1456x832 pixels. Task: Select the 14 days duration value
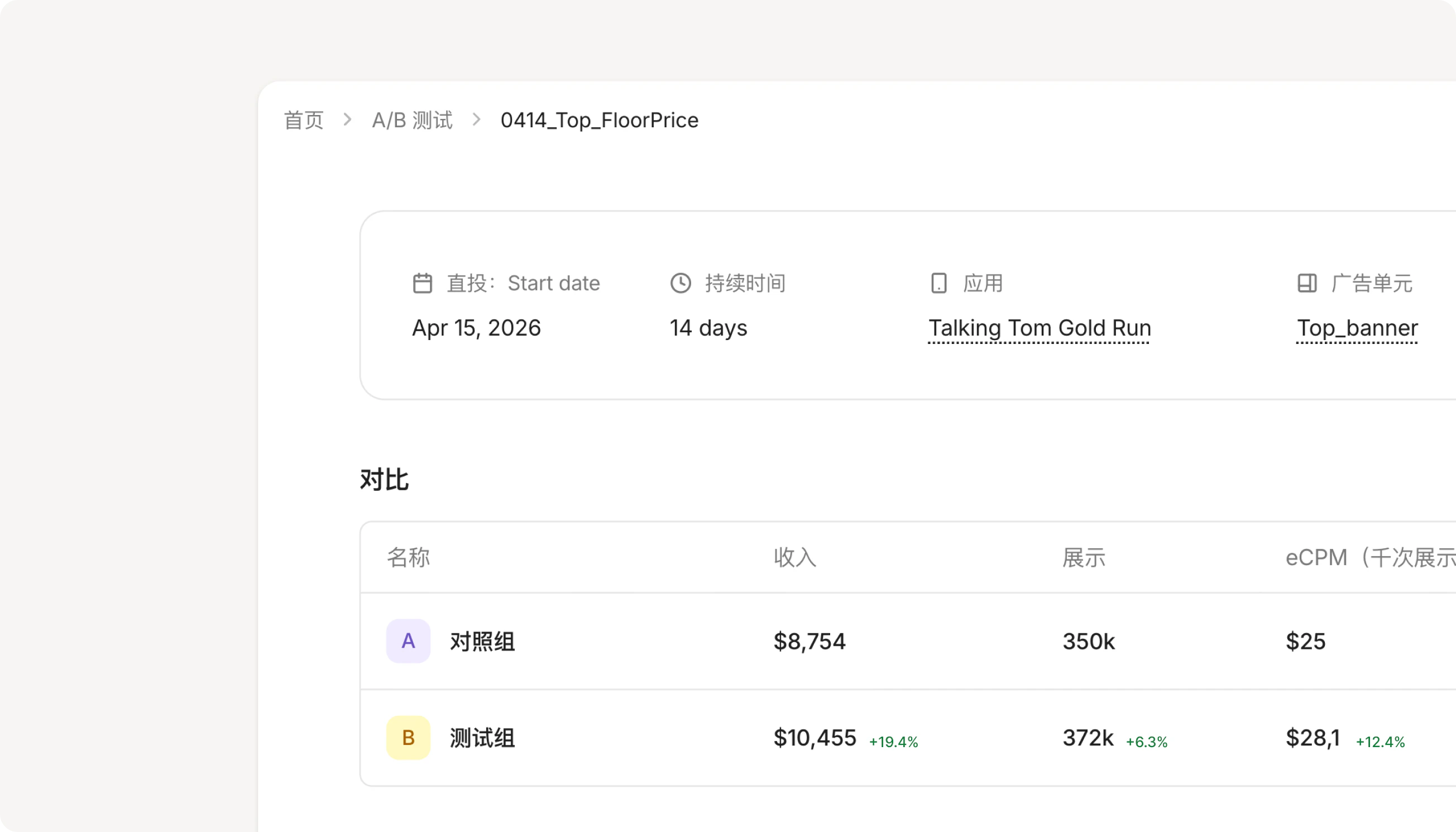click(x=708, y=328)
